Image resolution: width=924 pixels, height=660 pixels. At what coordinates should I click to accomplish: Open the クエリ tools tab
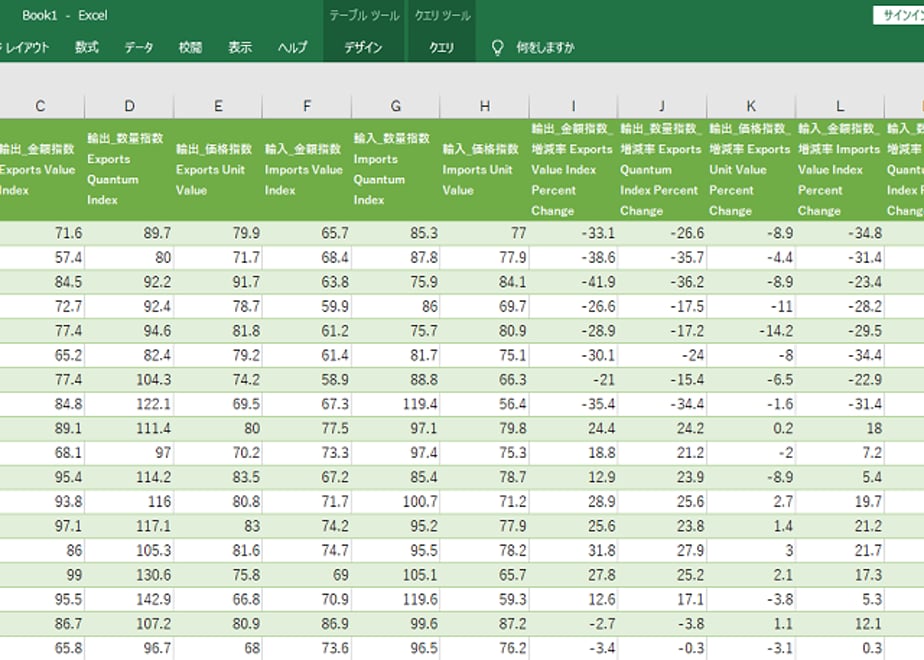tap(441, 47)
